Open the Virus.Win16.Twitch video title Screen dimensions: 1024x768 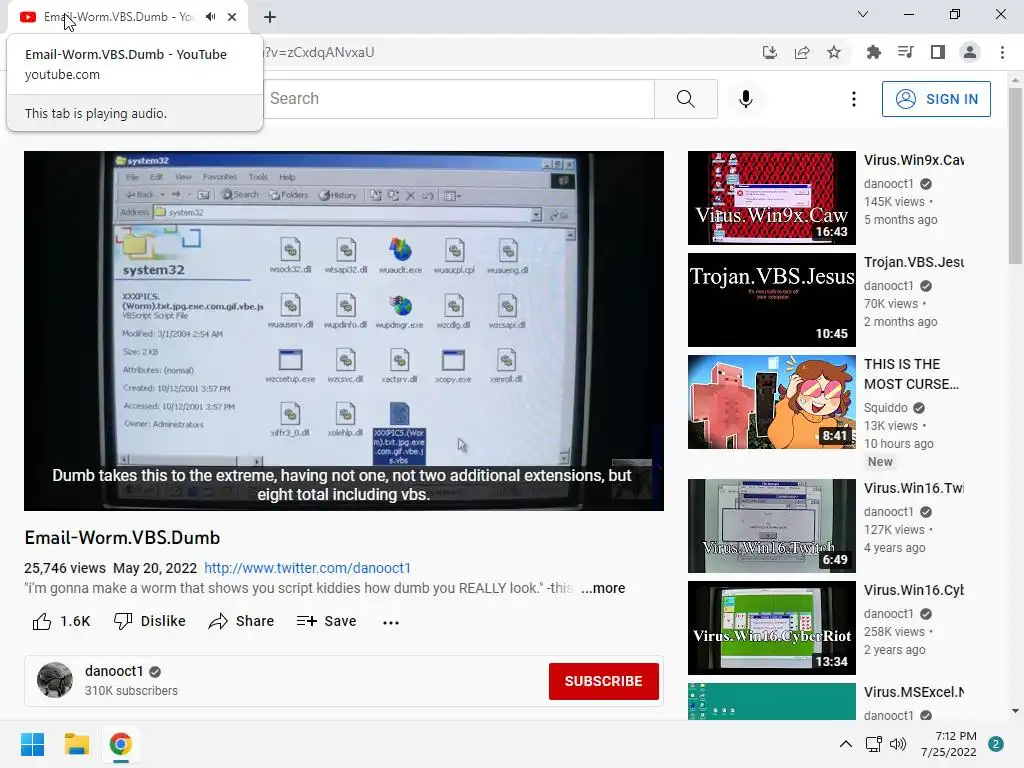coord(914,488)
